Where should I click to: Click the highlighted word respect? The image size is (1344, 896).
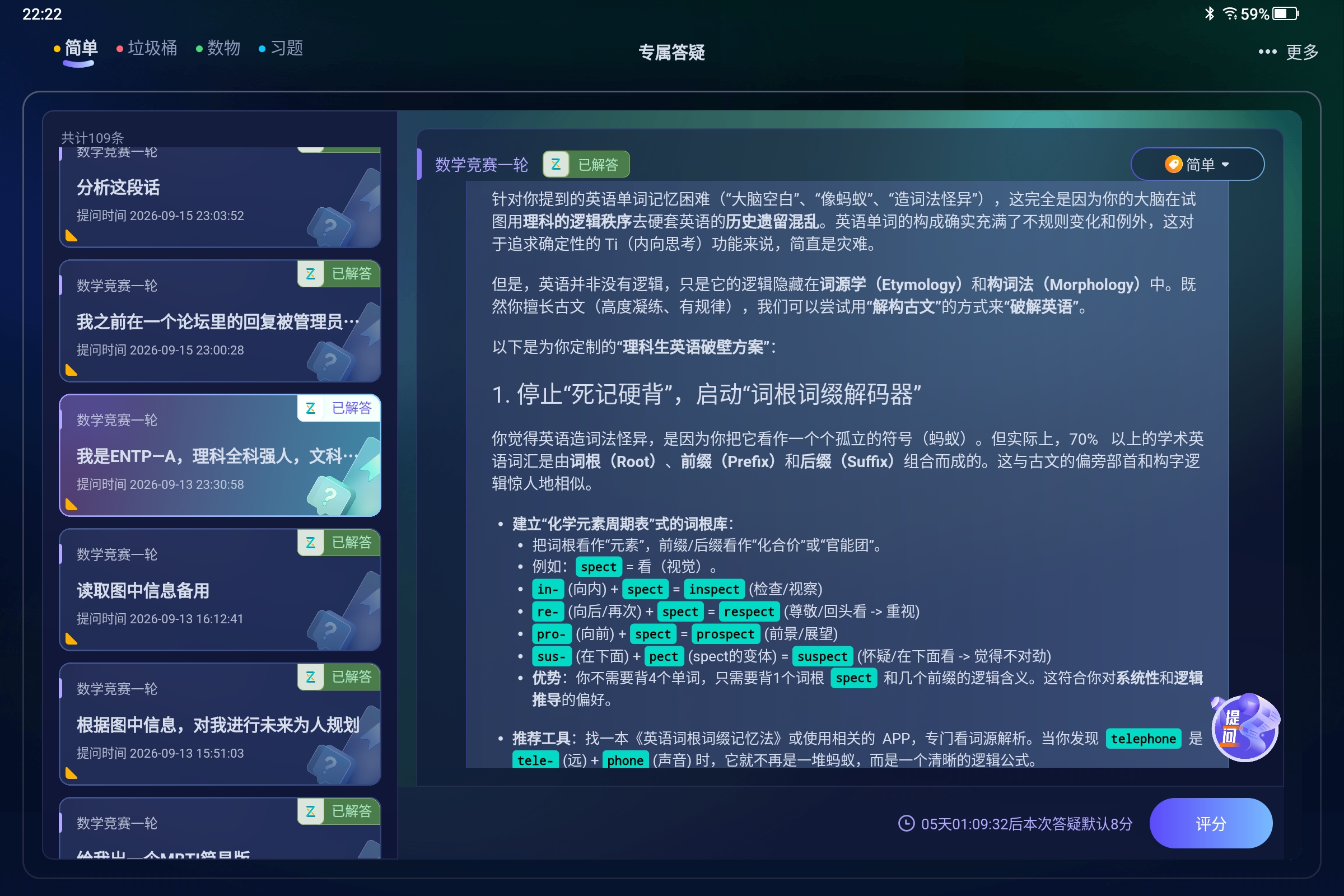tap(749, 612)
